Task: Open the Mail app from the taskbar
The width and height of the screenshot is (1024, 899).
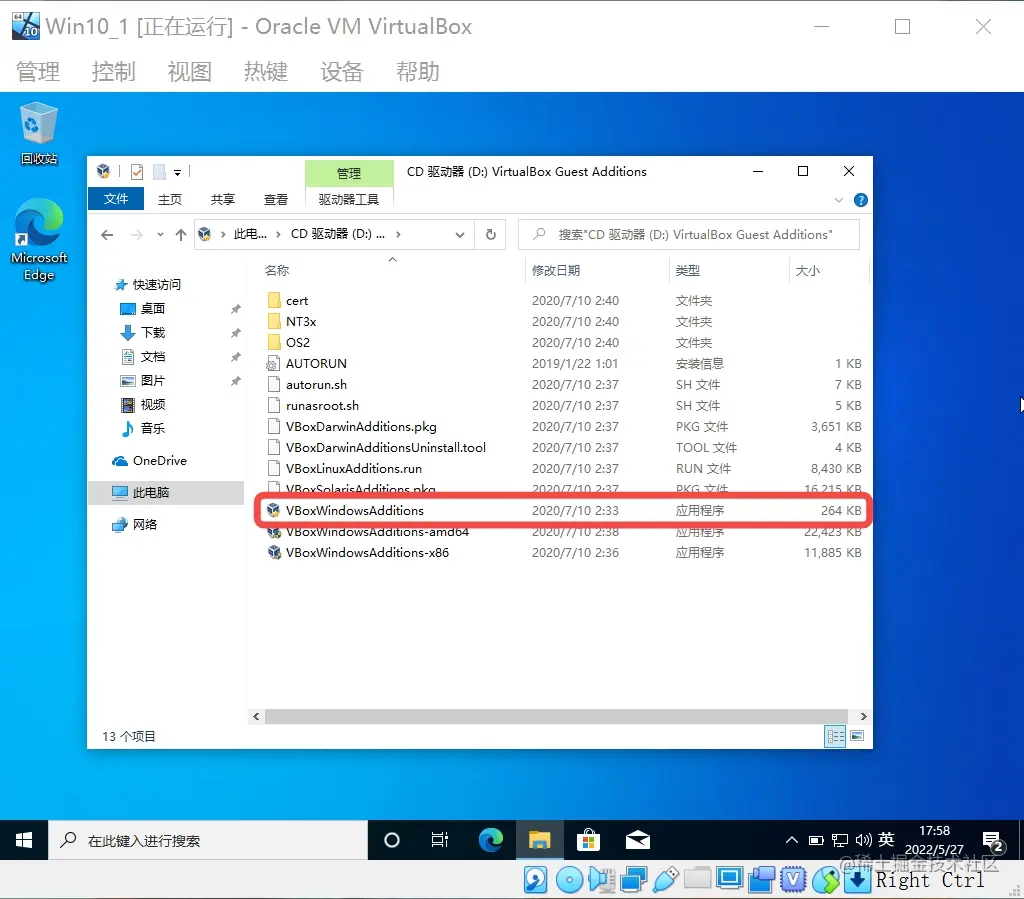Action: 637,840
